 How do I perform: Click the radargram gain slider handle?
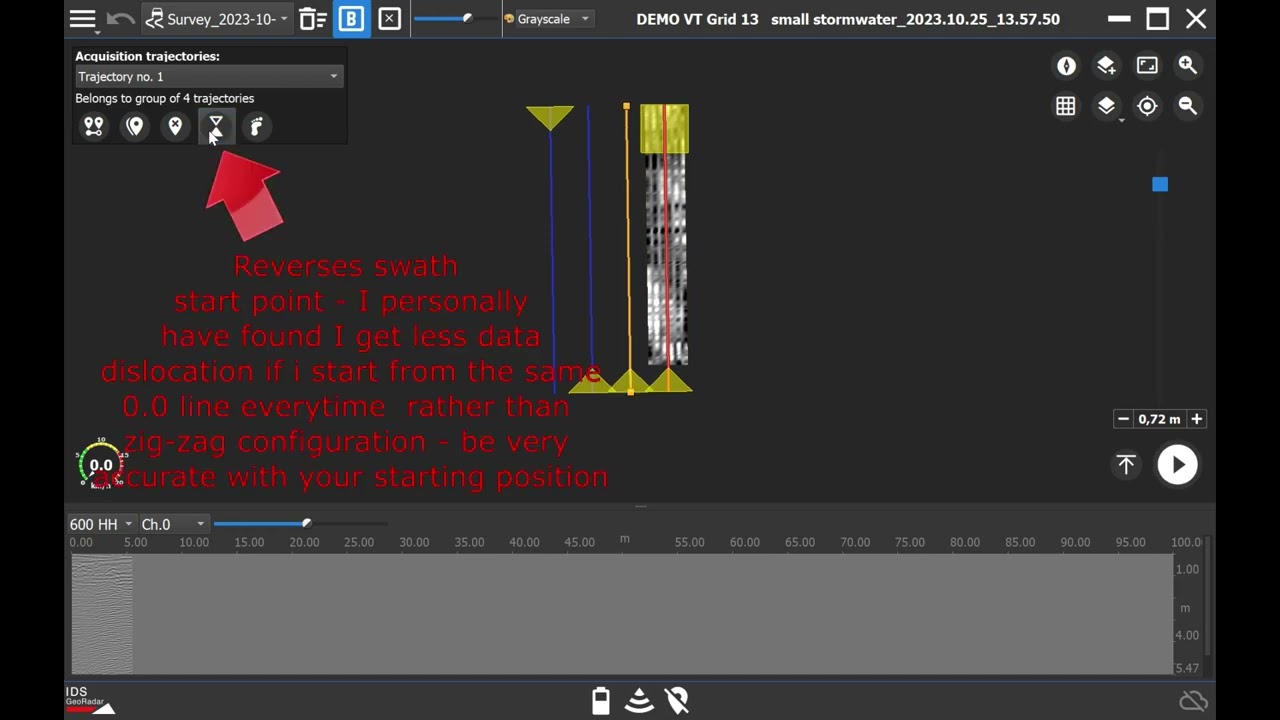(306, 523)
